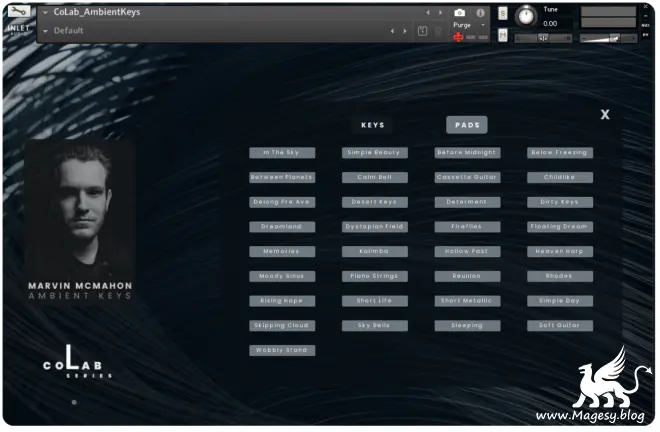Delete snapshot using trash icon
This screenshot has height=432, width=660.
pyautogui.click(x=438, y=31)
